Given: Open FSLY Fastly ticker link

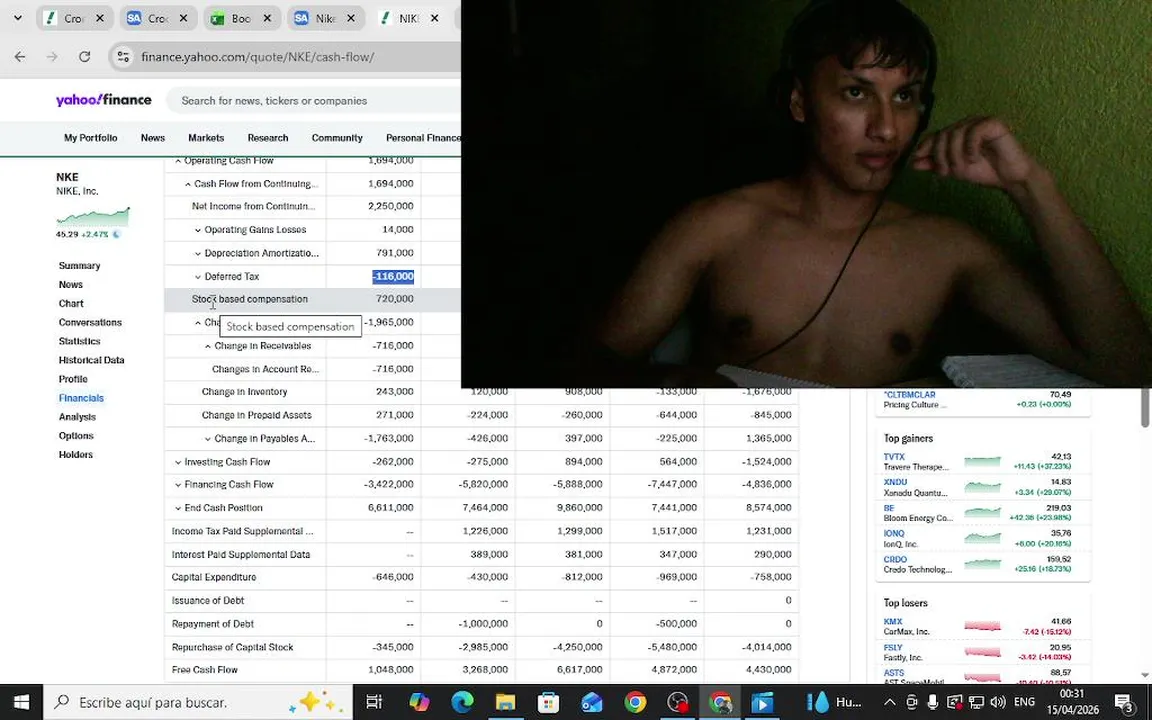Looking at the screenshot, I should pyautogui.click(x=893, y=648).
